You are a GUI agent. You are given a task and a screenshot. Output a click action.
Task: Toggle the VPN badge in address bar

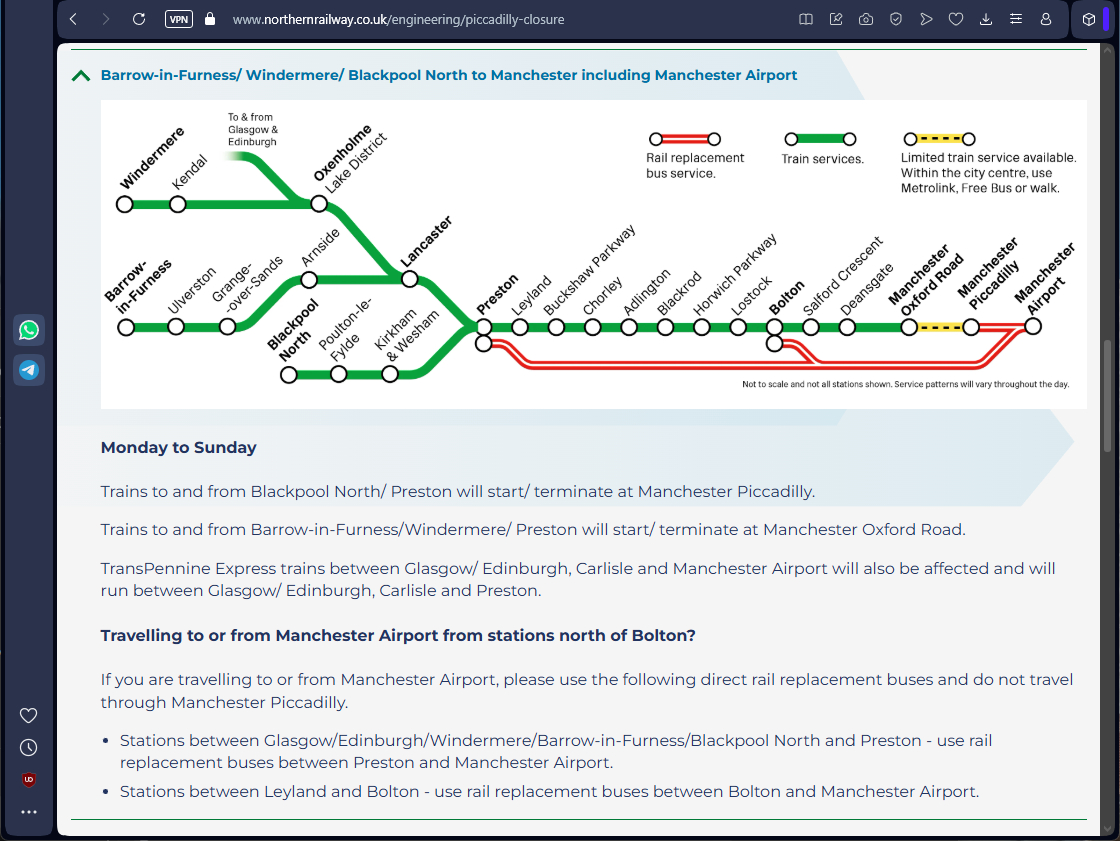pyautogui.click(x=178, y=19)
